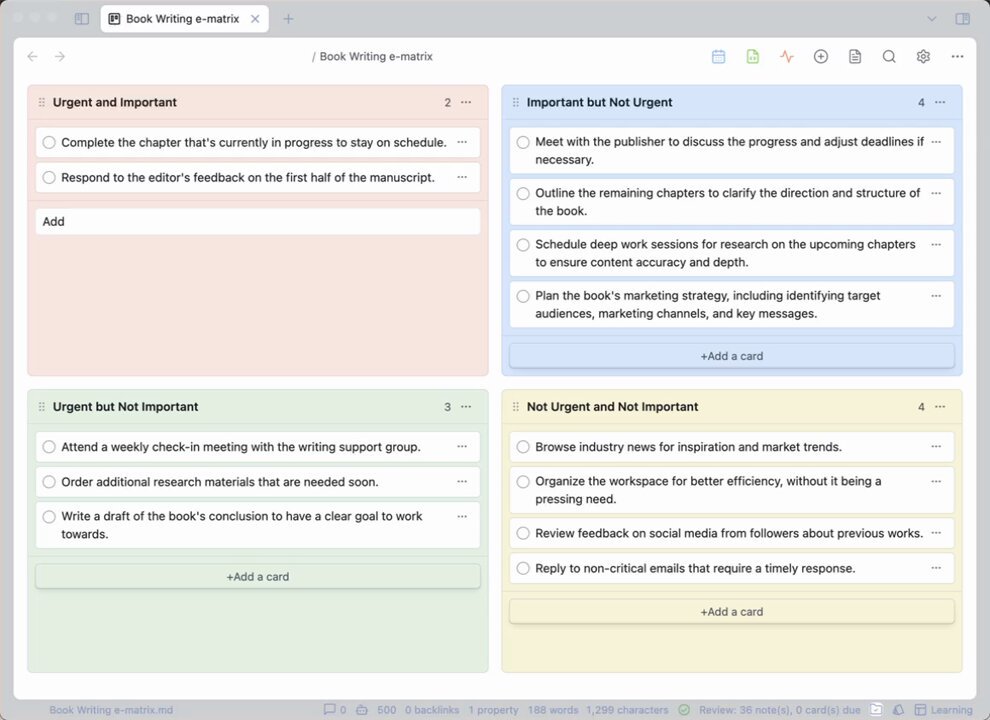
Task: Click the checkmark icon before Review in the status bar
Action: coord(684,709)
